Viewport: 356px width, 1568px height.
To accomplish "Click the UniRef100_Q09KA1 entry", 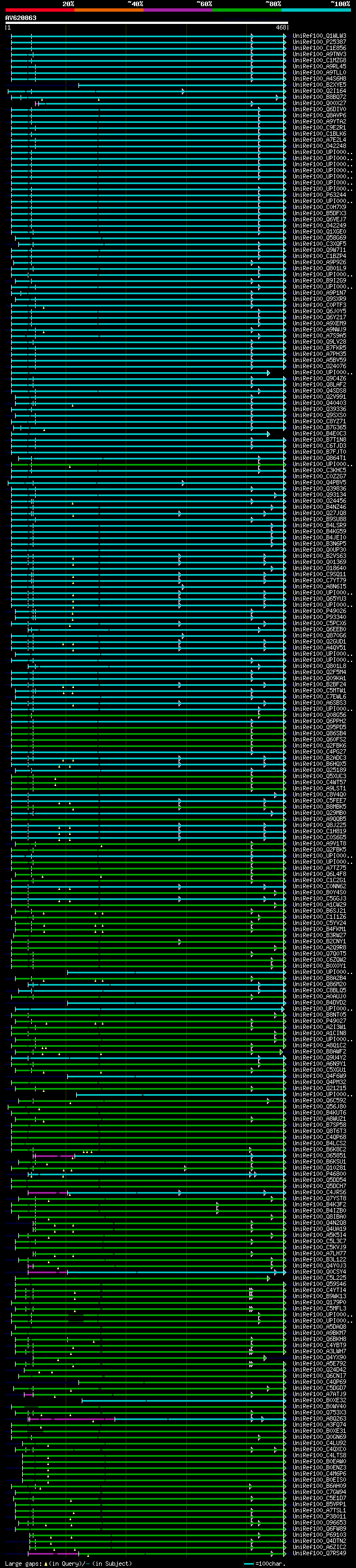I will pos(319,678).
